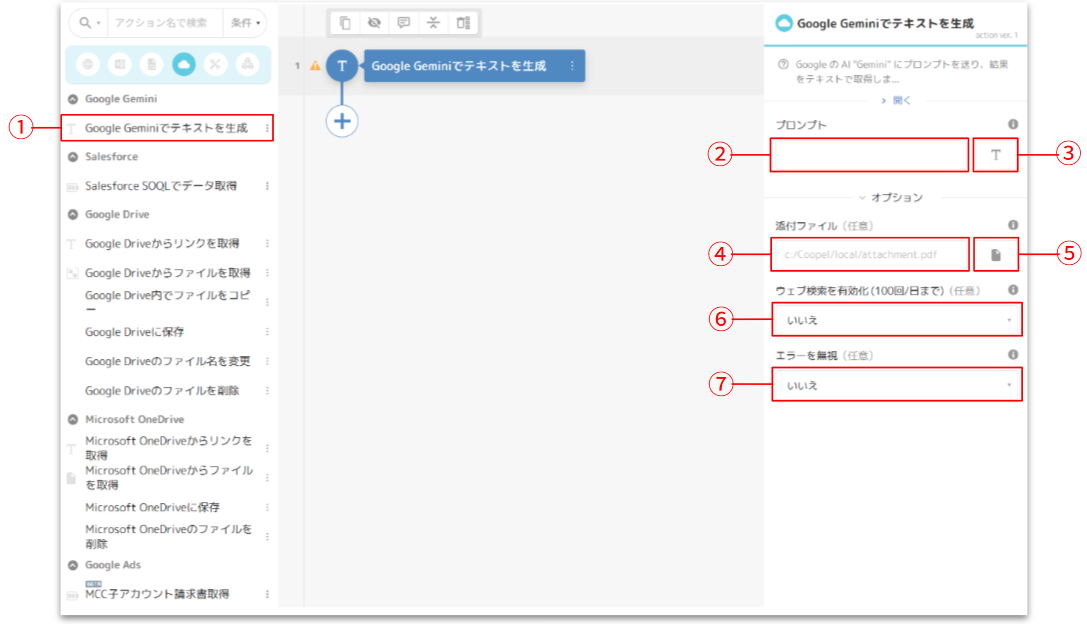1087x624 pixels.
Task: Click the comment speech-bubble toolbar icon
Action: click(x=403, y=23)
